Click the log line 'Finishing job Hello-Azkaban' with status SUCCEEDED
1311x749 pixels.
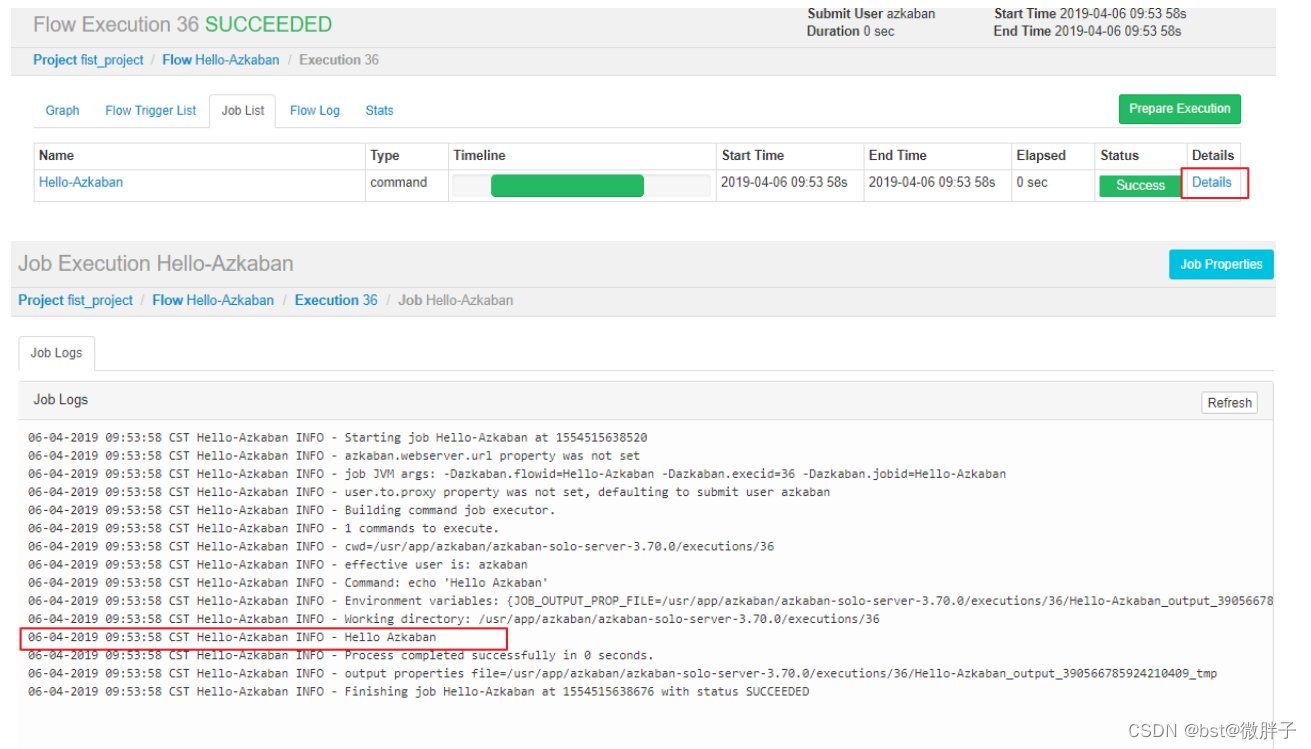click(419, 691)
